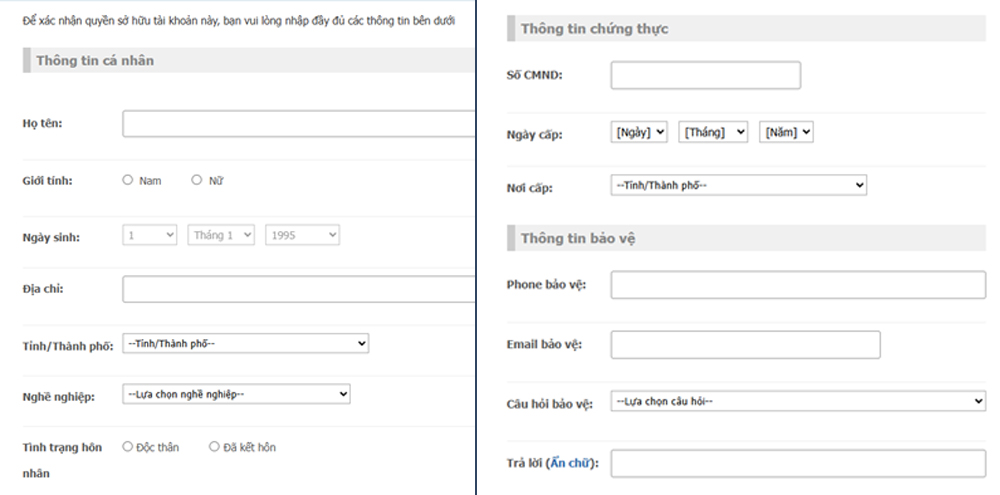Open the birth month Tháng 1 dropdown
The height and width of the screenshot is (495, 1000).
tap(223, 235)
